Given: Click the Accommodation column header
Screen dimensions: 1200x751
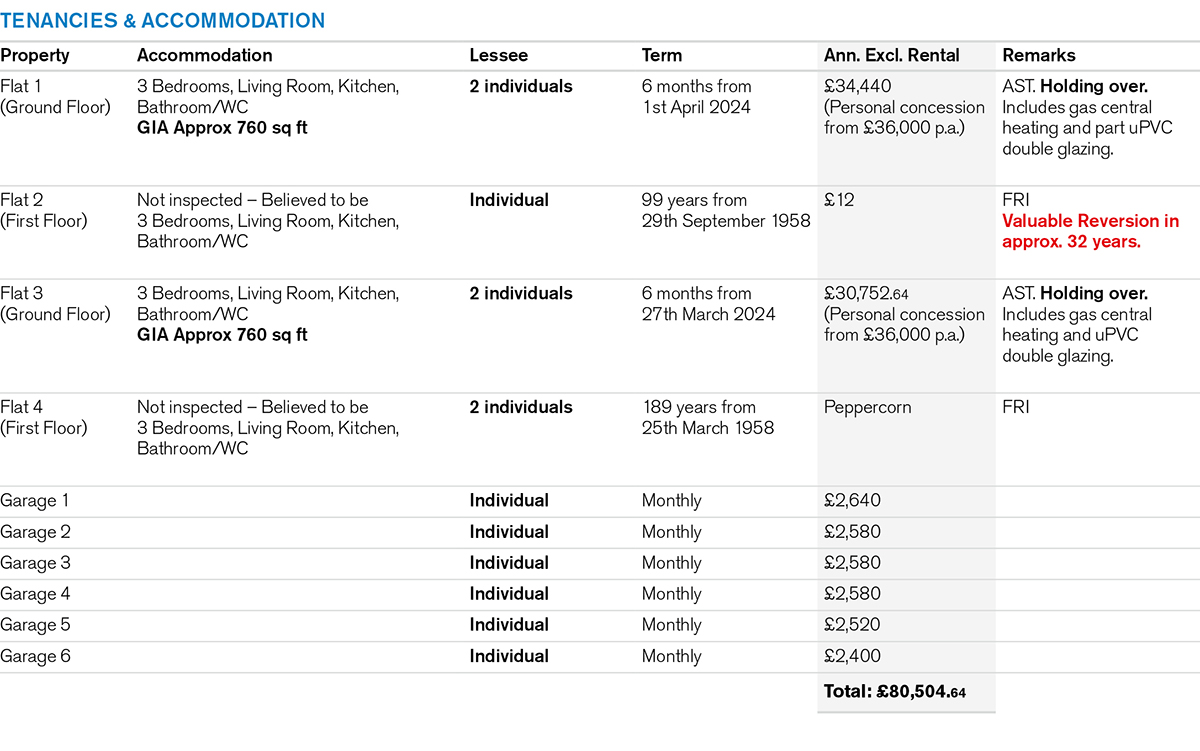Looking at the screenshot, I should coord(204,56).
